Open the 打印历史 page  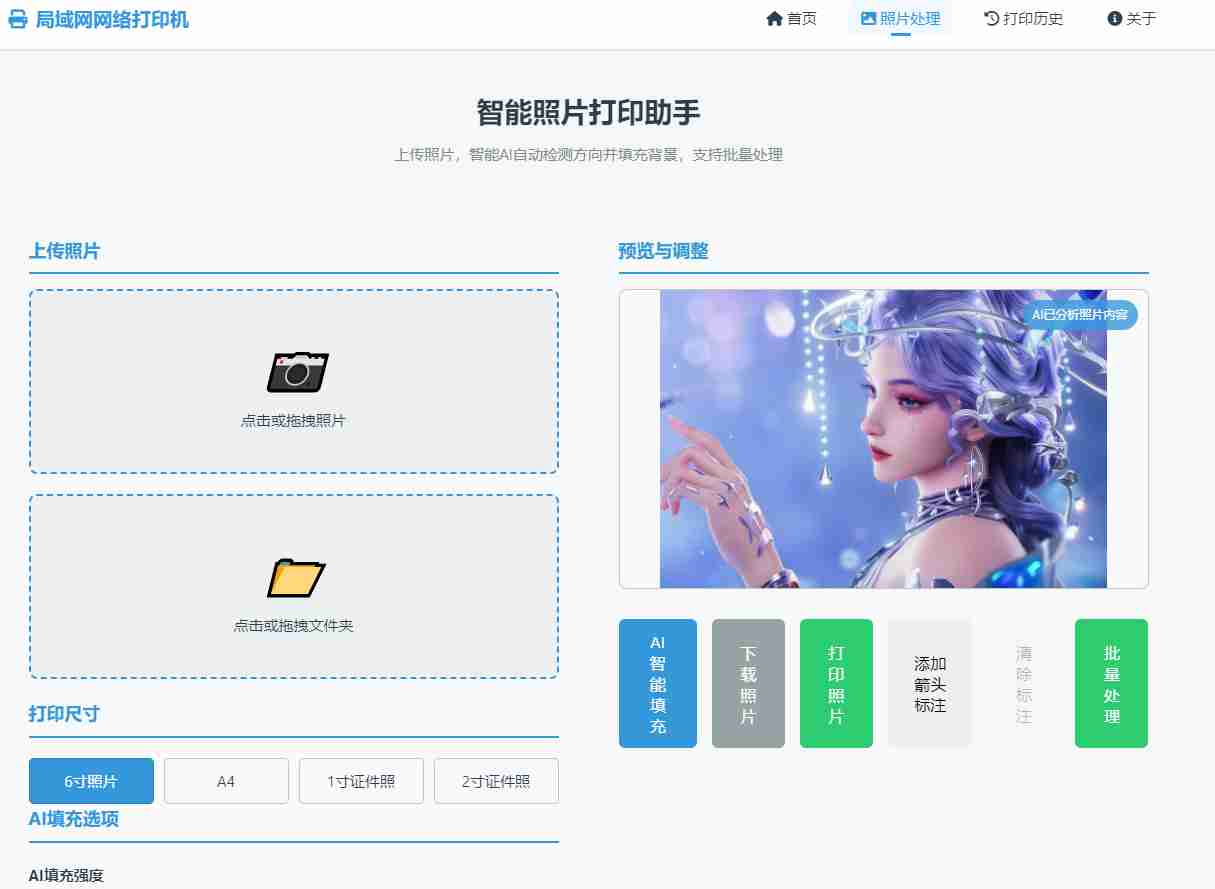[1032, 18]
